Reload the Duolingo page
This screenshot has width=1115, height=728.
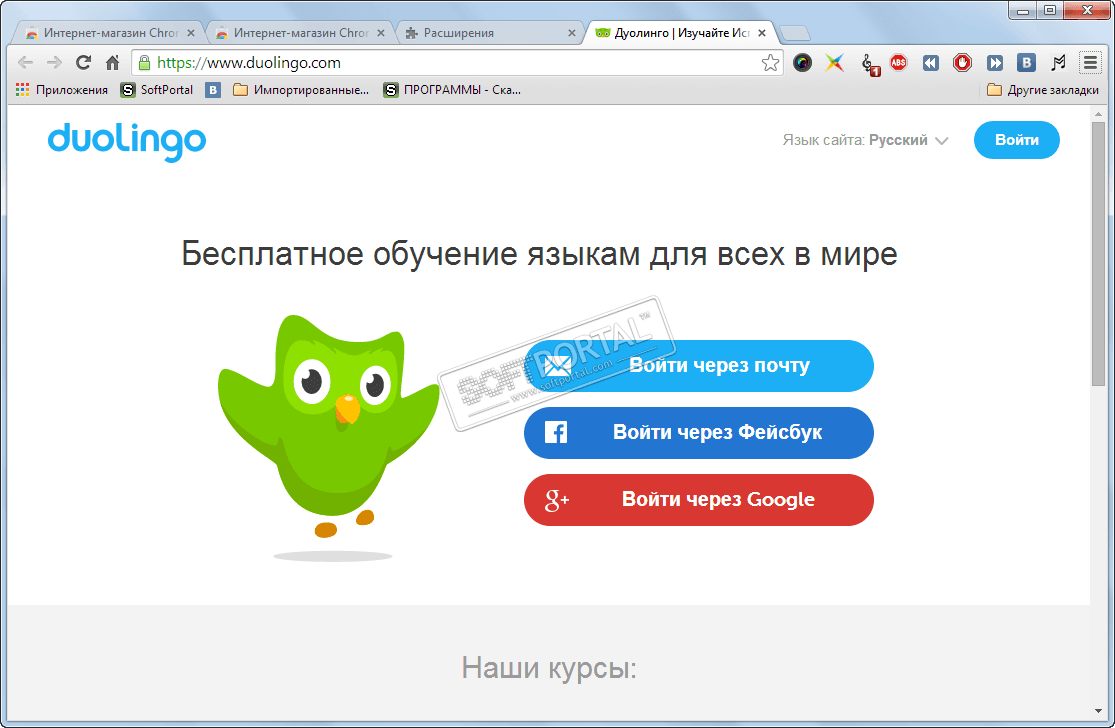tap(83, 63)
